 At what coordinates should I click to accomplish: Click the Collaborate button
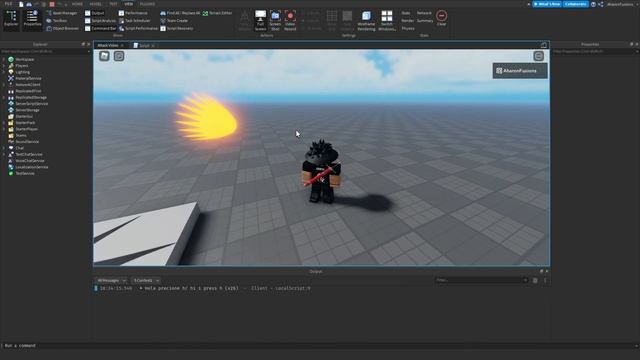(x=576, y=4)
